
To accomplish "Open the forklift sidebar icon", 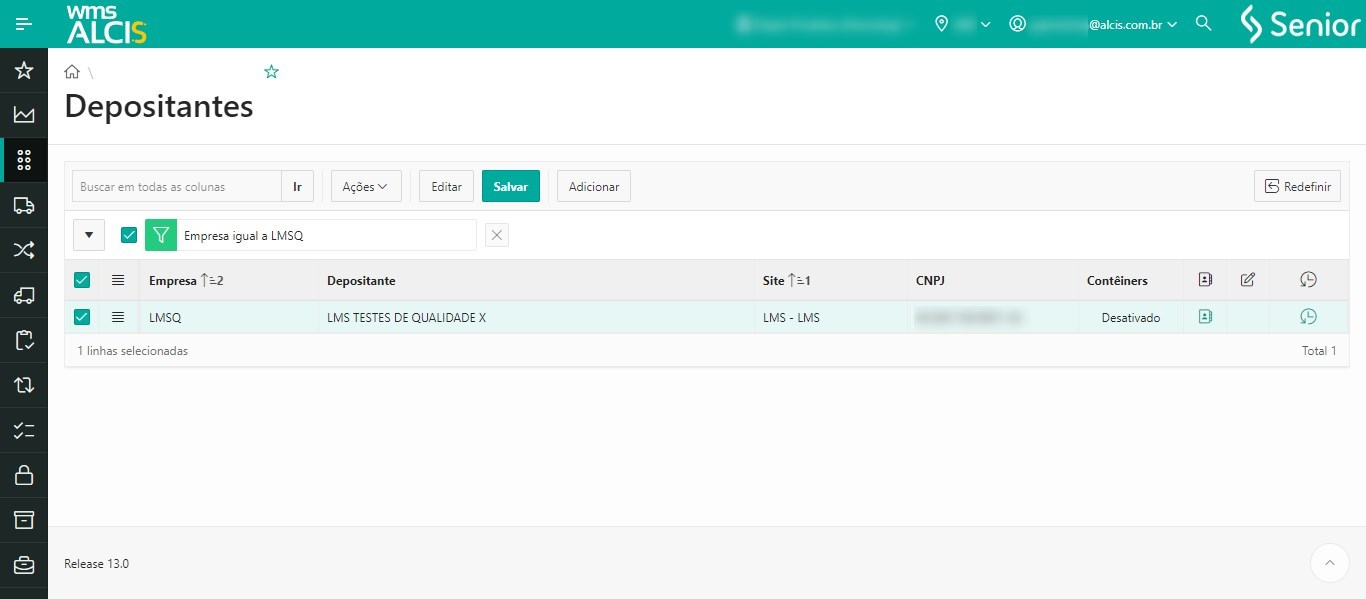I will click(x=24, y=295).
